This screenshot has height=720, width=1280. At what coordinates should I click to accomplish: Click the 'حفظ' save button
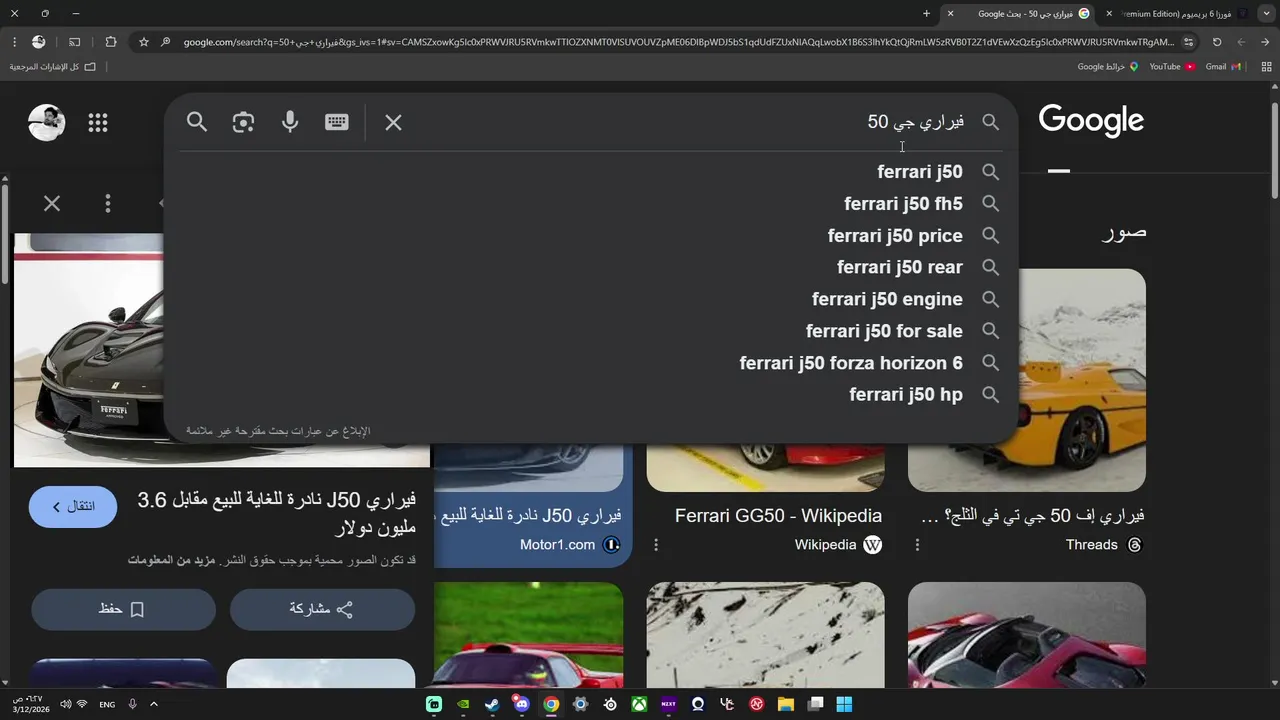tap(123, 609)
